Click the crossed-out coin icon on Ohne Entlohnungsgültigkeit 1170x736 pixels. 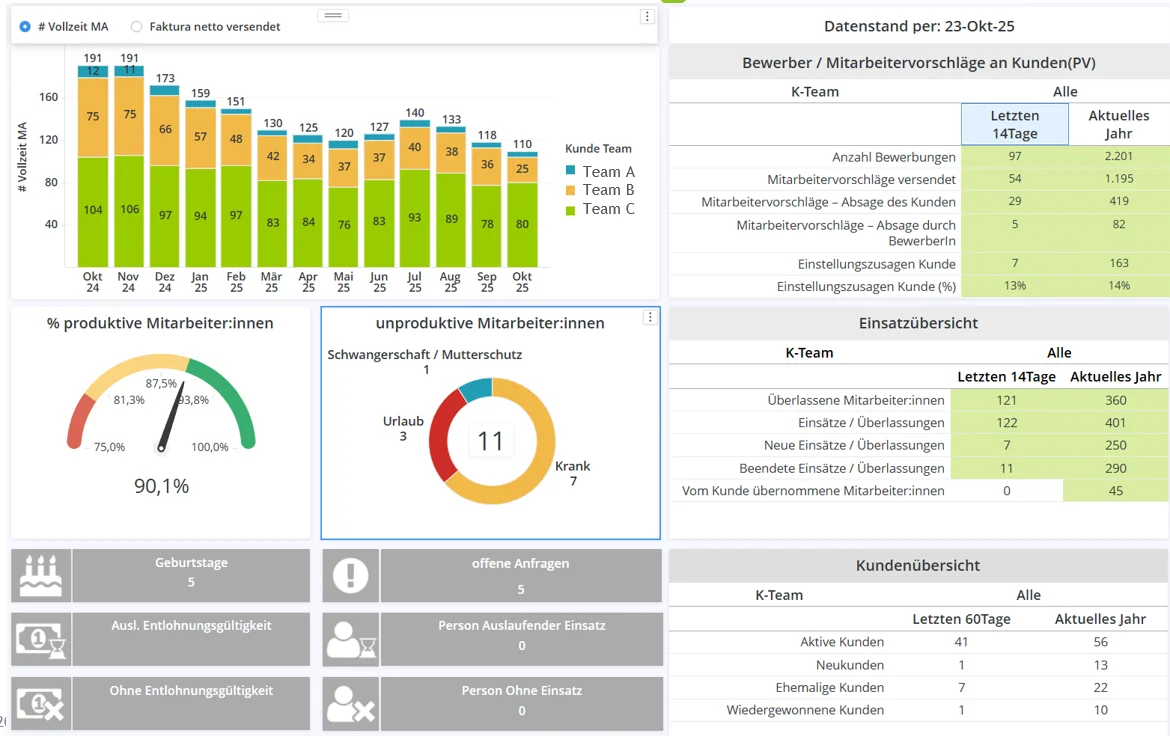coord(40,703)
